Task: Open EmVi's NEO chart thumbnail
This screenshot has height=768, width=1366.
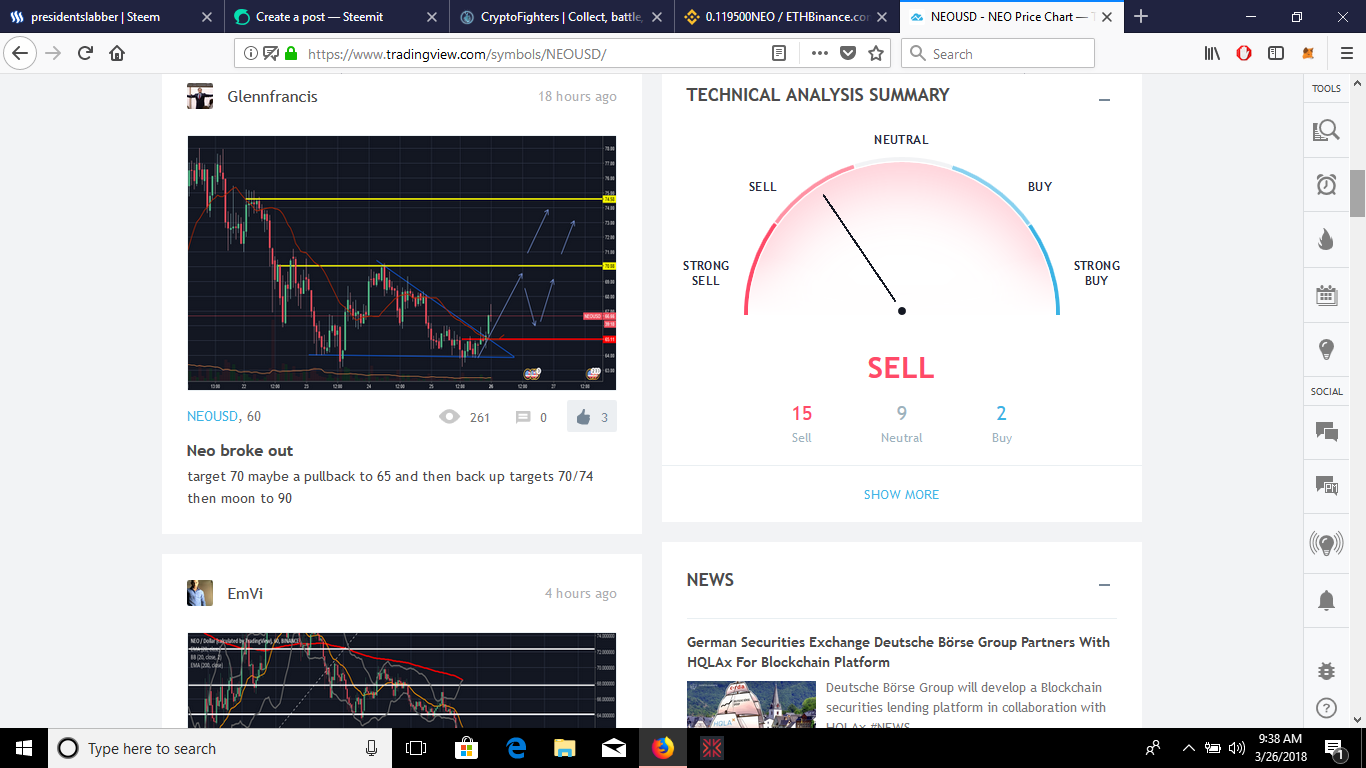Action: coord(402,680)
